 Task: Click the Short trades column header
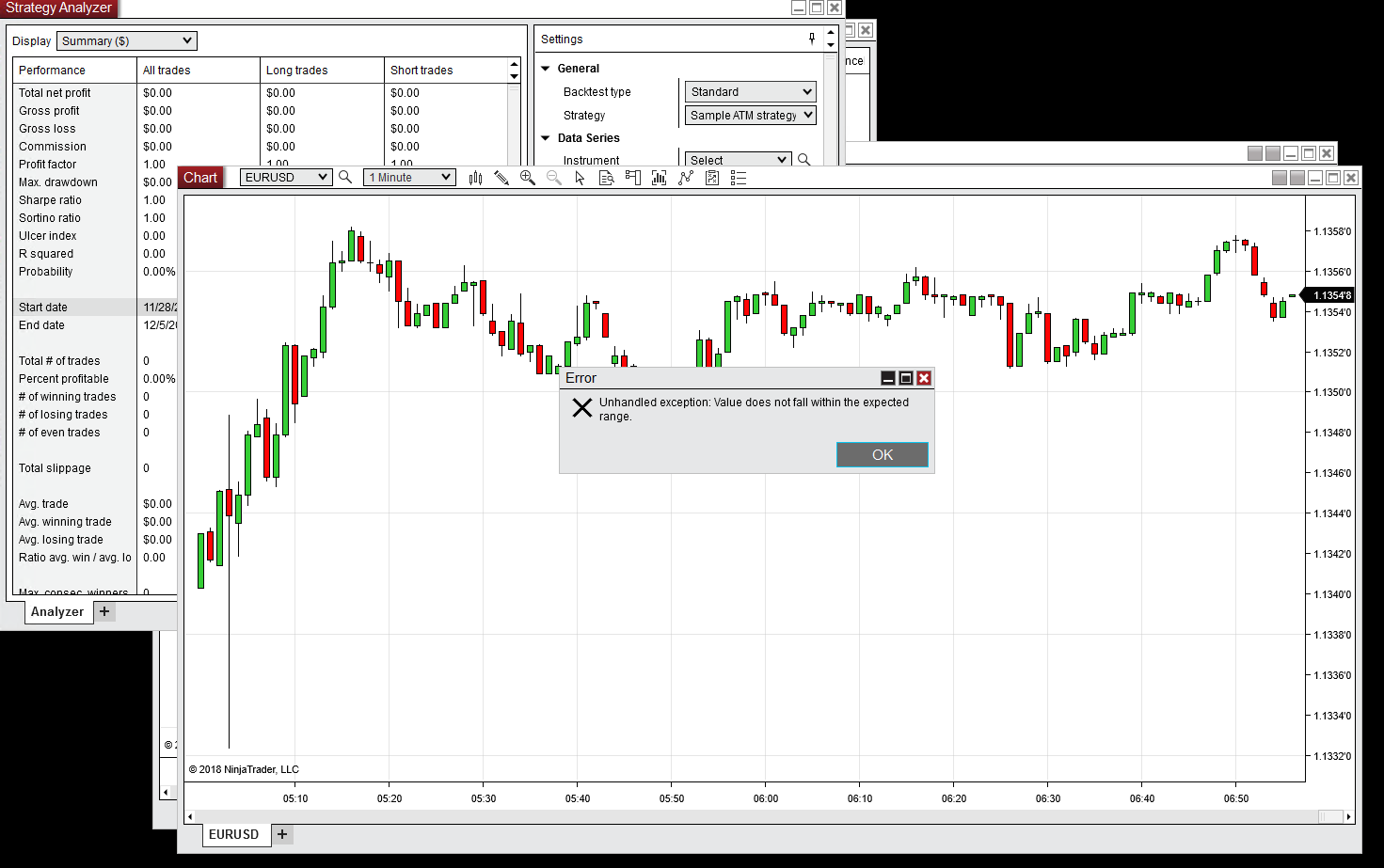[446, 71]
